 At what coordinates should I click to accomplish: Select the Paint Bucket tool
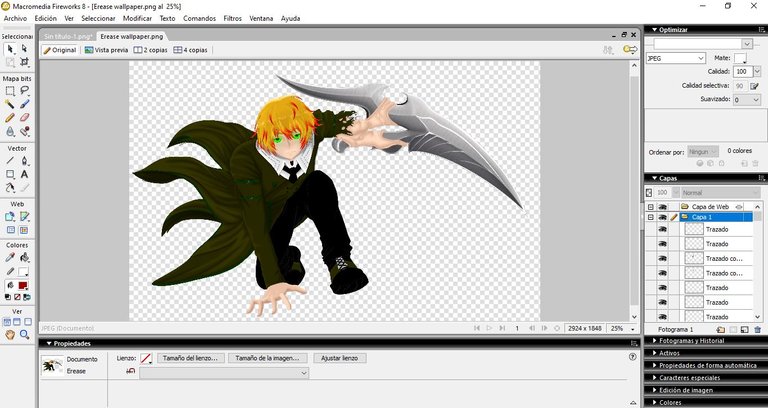[x=24, y=258]
